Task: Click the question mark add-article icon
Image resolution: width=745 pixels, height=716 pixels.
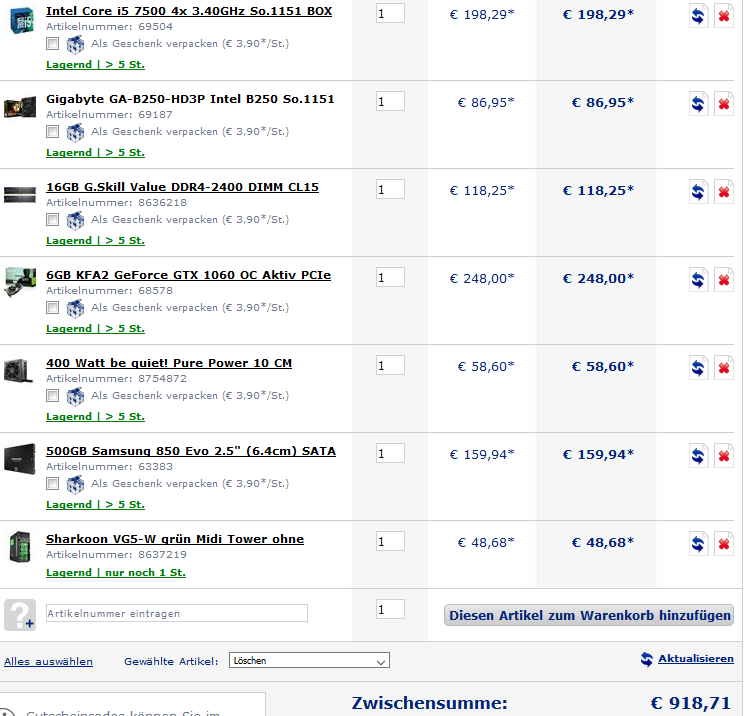Action: pos(19,614)
